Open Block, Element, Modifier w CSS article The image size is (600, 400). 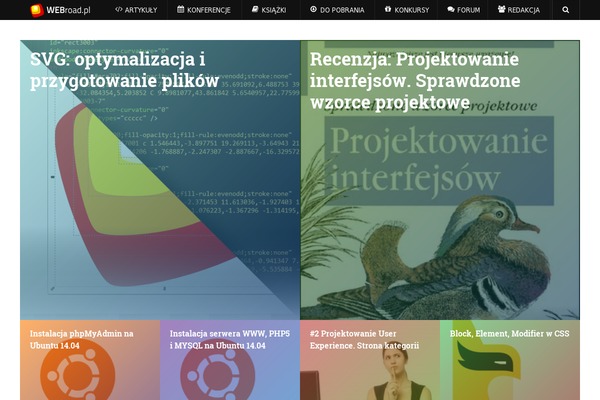pos(509,333)
